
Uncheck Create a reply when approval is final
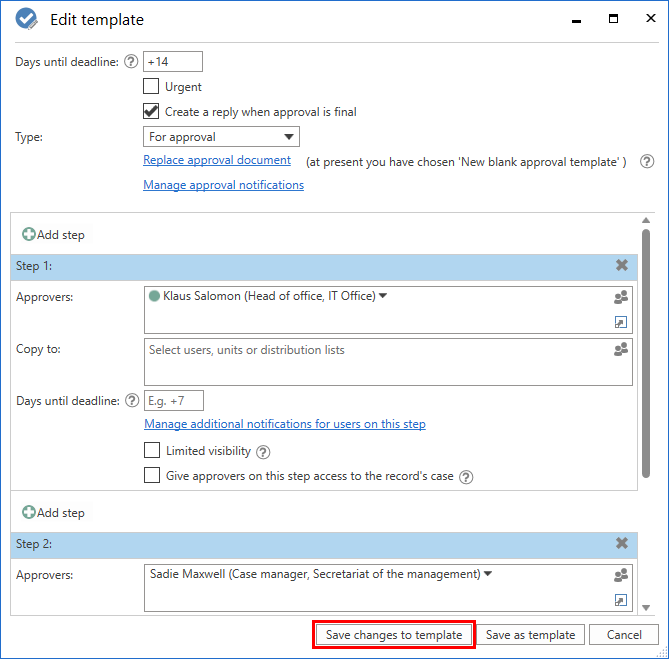(151, 112)
